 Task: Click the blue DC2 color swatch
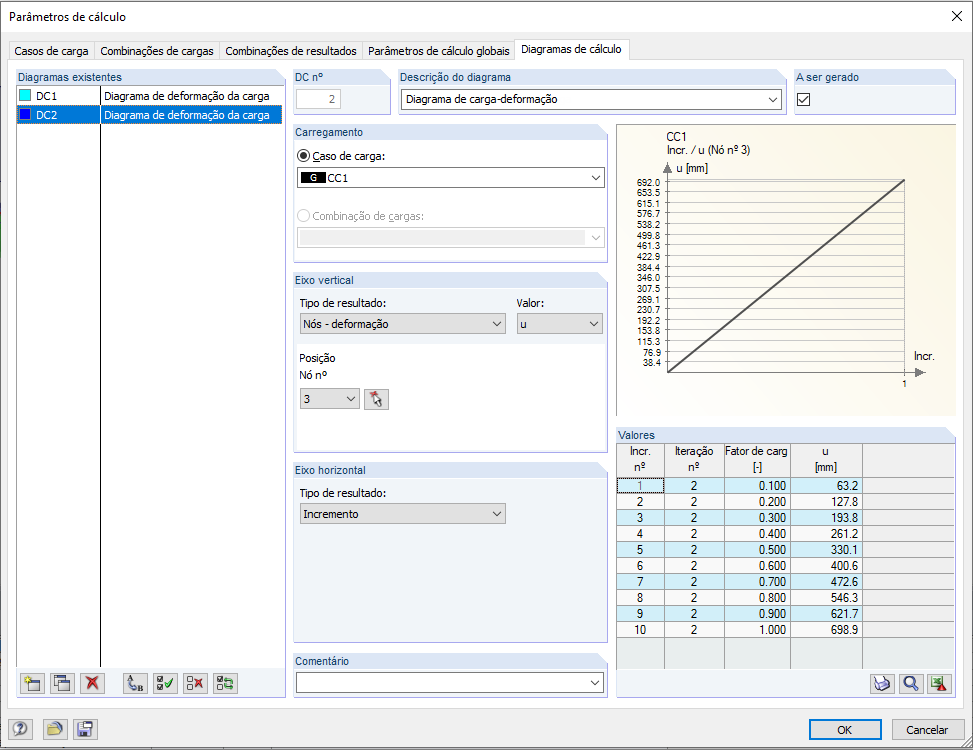tap(25, 115)
